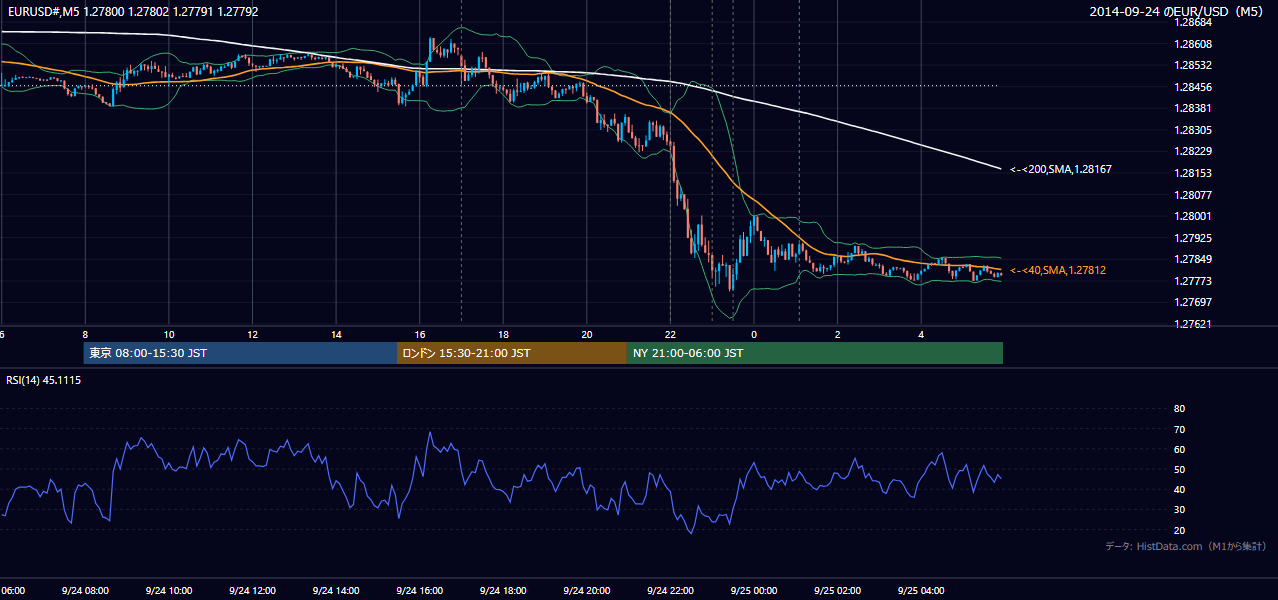Click the 9/24 10:00 date label
1278x600 pixels.
click(168, 591)
